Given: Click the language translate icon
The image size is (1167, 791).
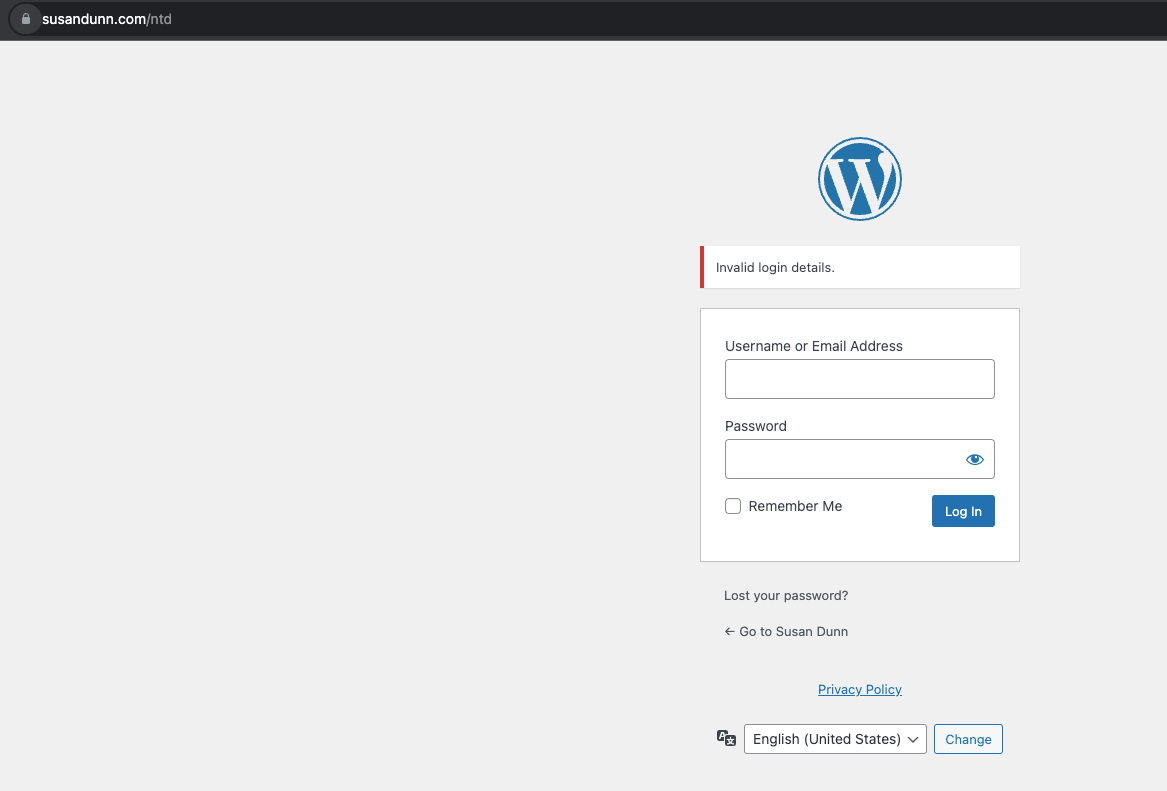Looking at the screenshot, I should [x=726, y=738].
